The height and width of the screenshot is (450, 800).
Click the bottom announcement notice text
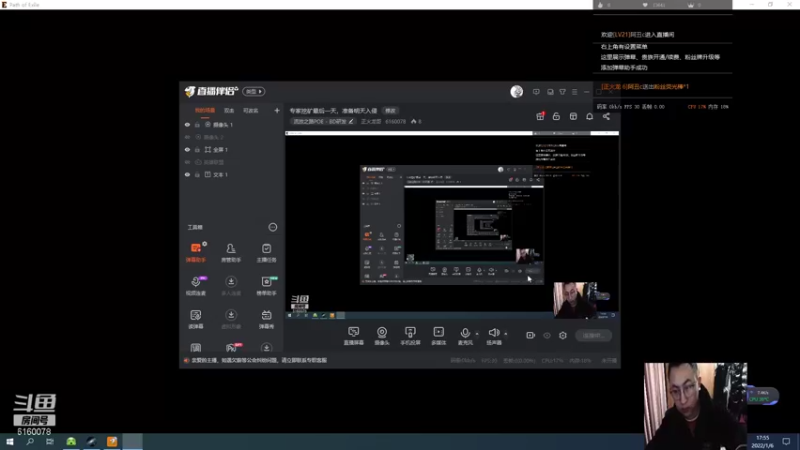click(259, 360)
